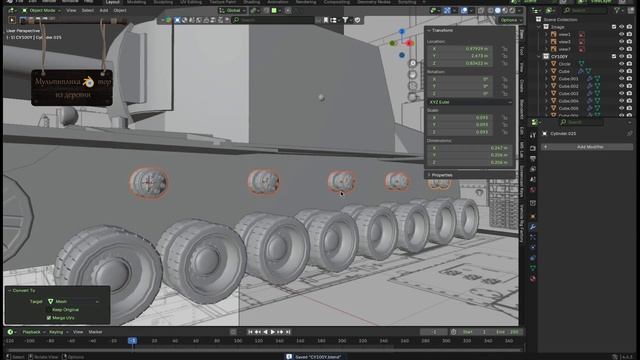Expand the Properties panel in sidebar
The image size is (640, 360).
coord(442,175)
